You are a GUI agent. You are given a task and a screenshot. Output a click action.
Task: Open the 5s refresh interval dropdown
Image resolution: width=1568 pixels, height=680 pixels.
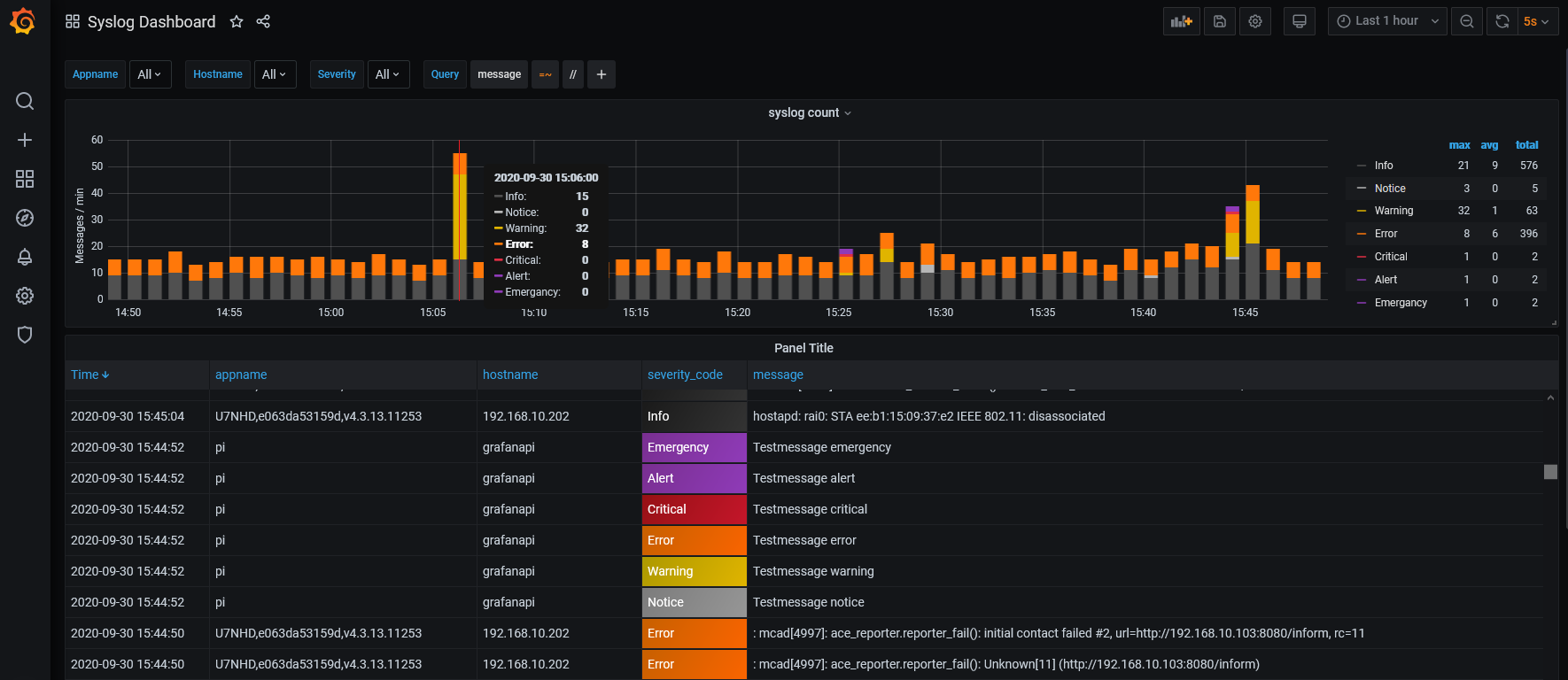pos(1537,21)
